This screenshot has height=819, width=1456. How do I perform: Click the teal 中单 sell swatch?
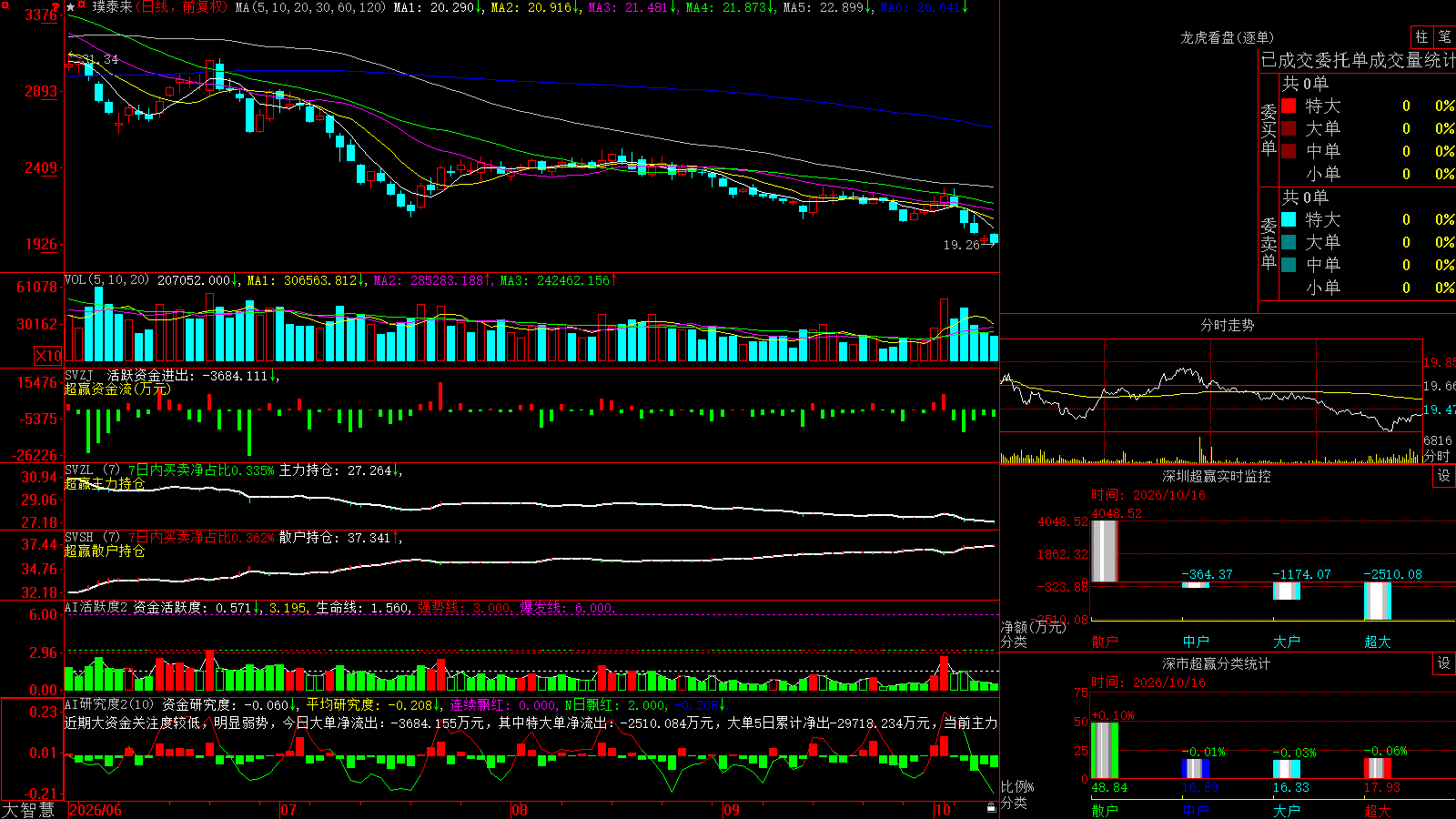point(1289,265)
